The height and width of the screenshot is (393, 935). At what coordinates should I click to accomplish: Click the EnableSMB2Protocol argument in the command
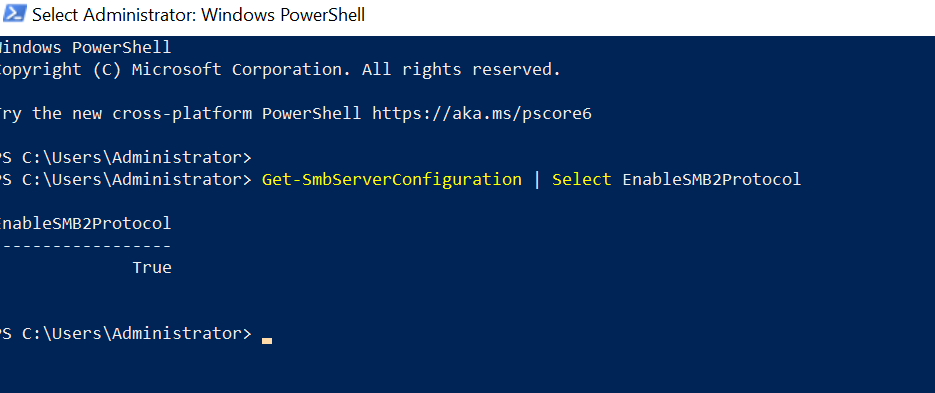(712, 180)
